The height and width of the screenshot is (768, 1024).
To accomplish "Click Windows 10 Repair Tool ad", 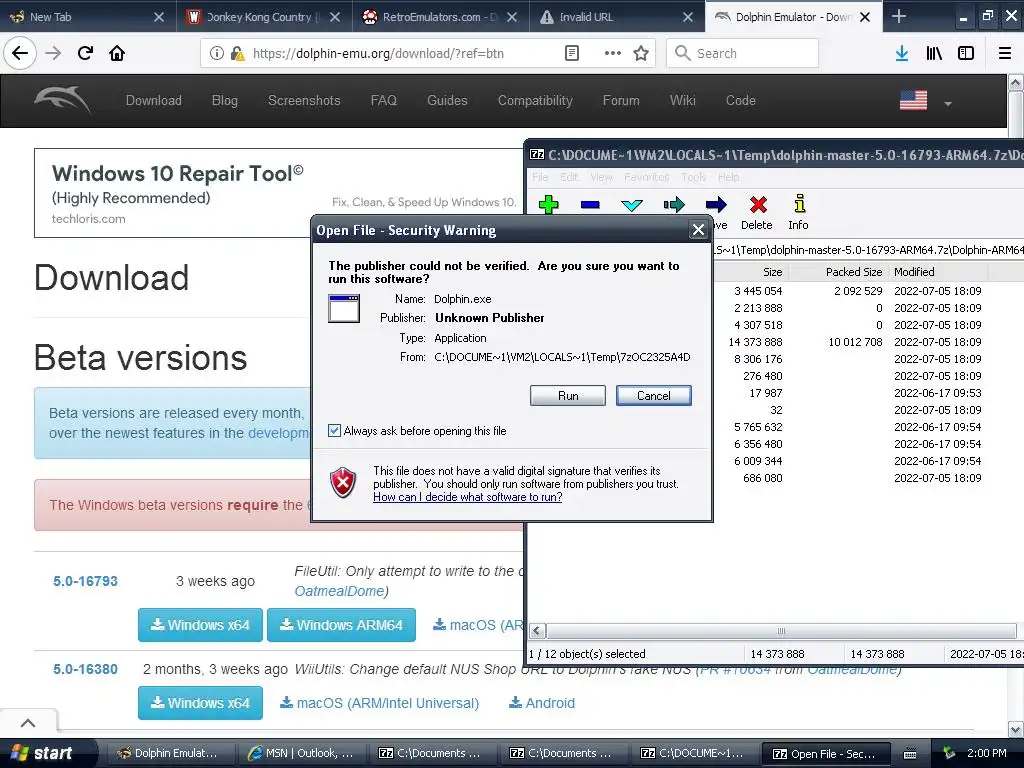I will [x=278, y=193].
